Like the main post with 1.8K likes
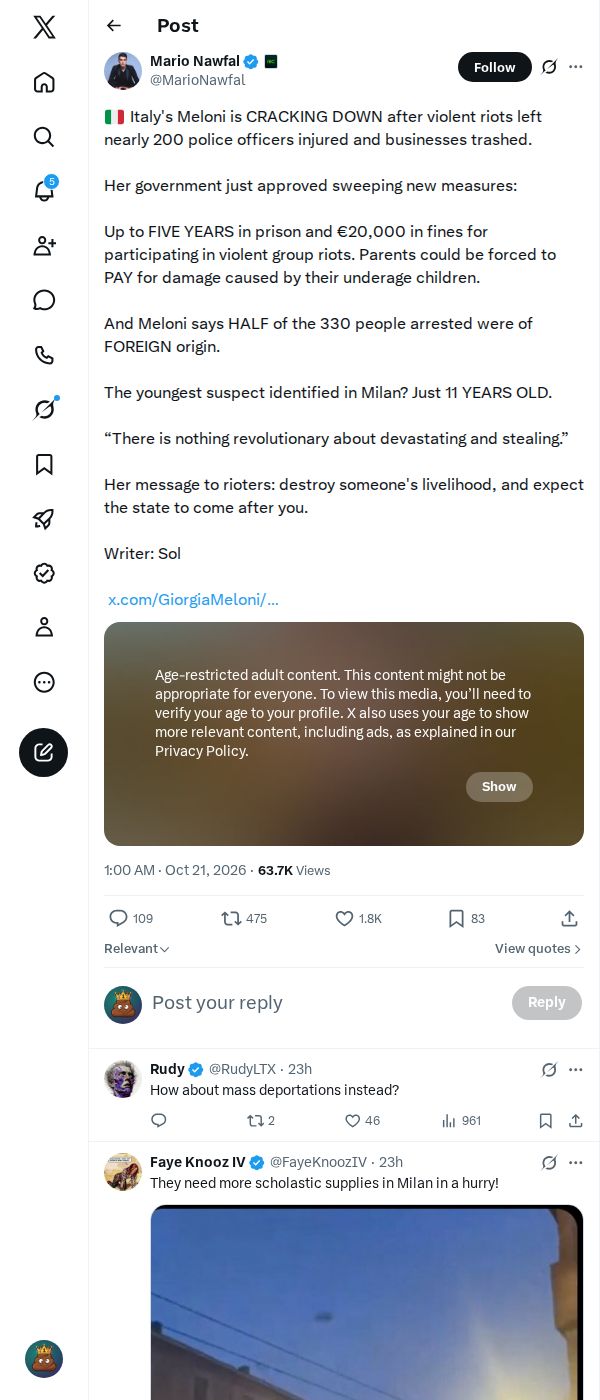Image resolution: width=600 pixels, height=1400 pixels. [x=358, y=918]
